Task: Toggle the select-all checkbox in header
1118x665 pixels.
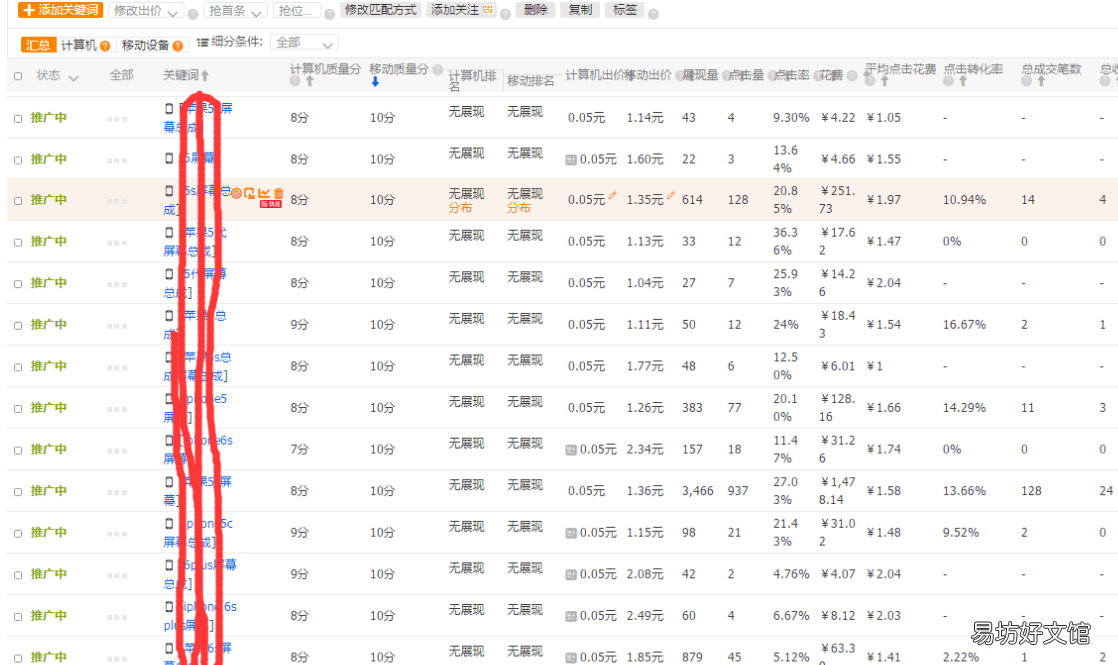Action: coord(18,76)
